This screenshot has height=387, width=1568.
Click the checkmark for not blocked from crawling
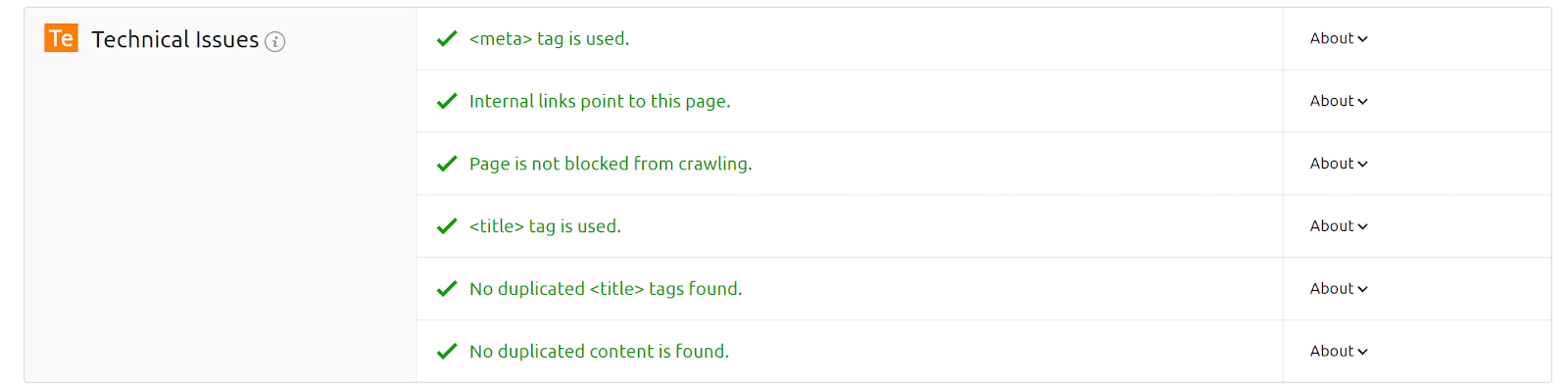pos(447,164)
